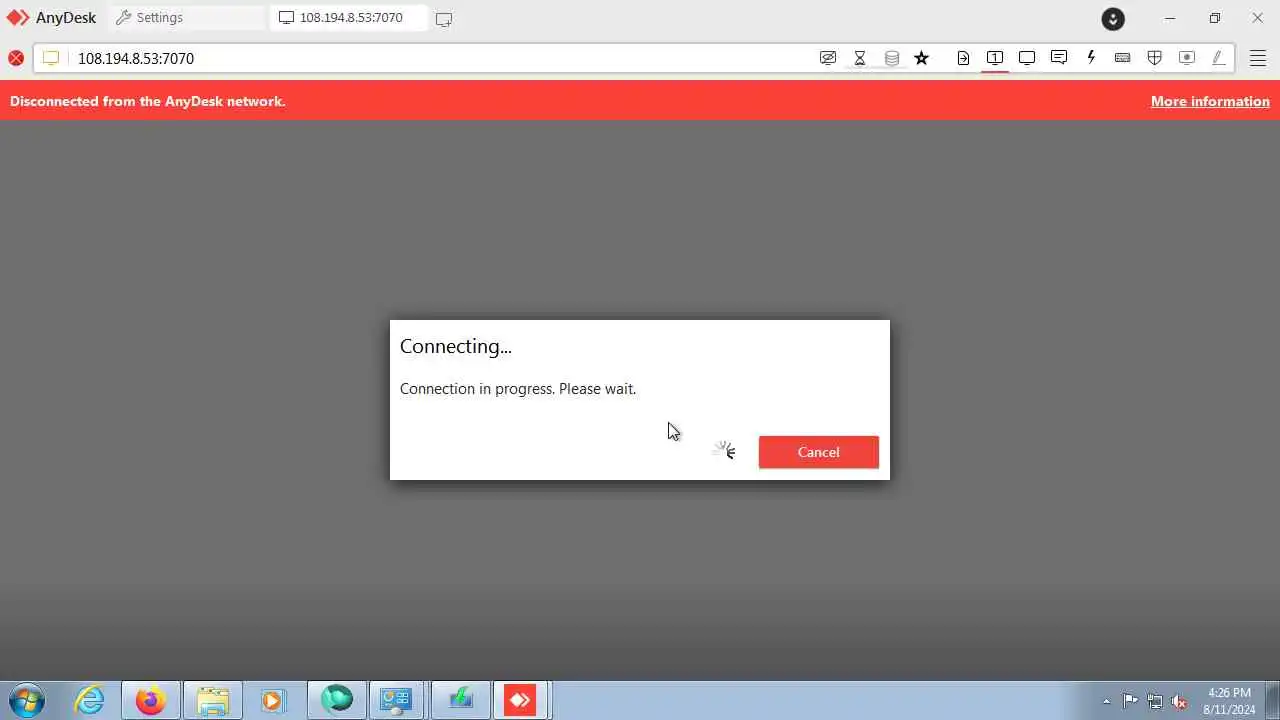Click the Windows Start button
Viewport: 1280px width, 720px height.
(x=26, y=700)
